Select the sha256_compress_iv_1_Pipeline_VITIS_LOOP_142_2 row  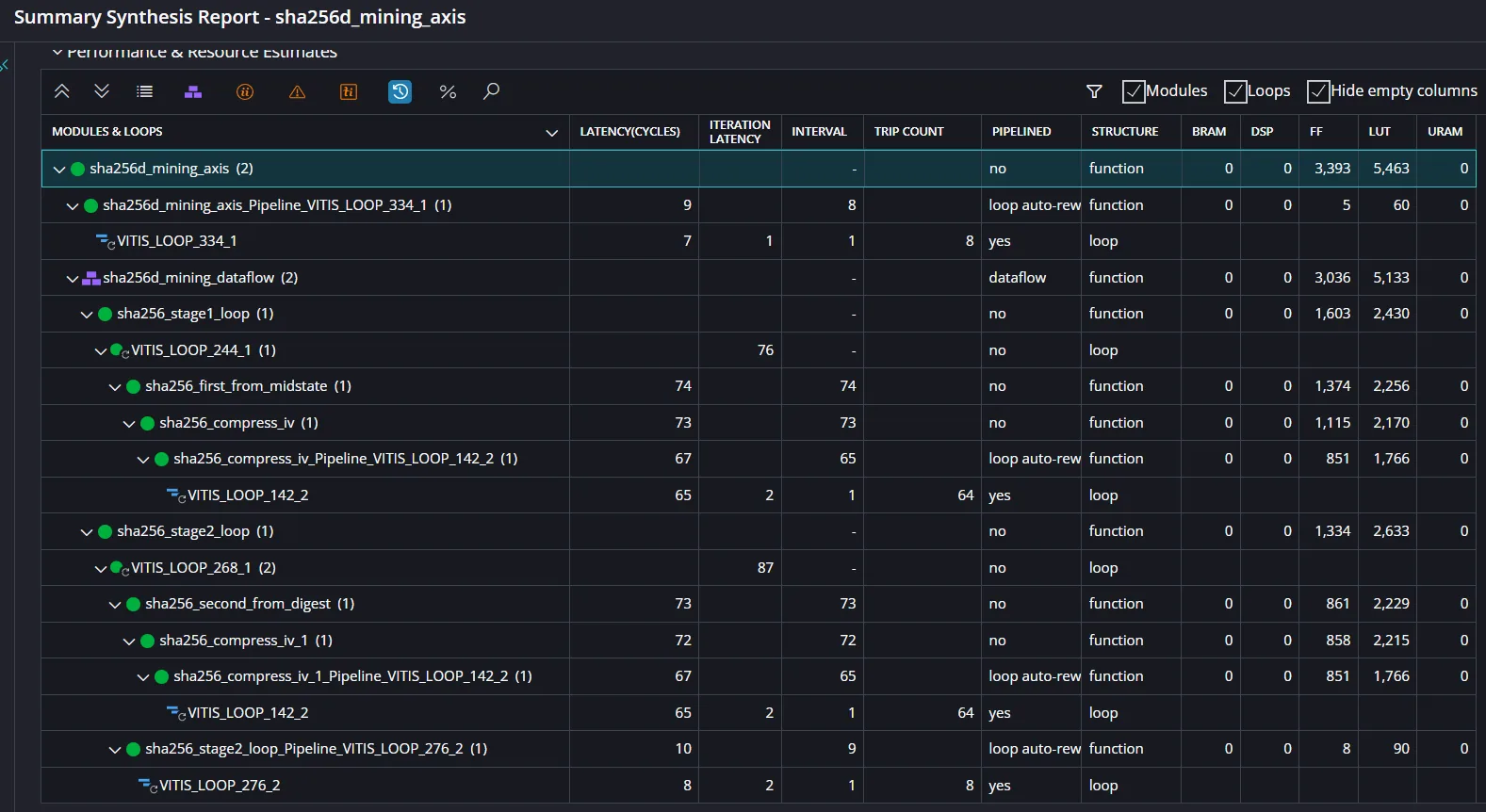pyautogui.click(x=759, y=676)
